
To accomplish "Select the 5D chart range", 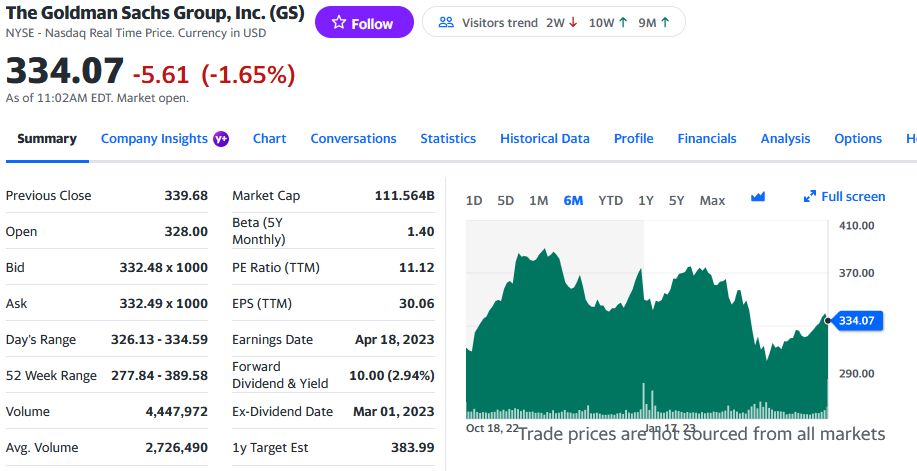I will pyautogui.click(x=505, y=201).
